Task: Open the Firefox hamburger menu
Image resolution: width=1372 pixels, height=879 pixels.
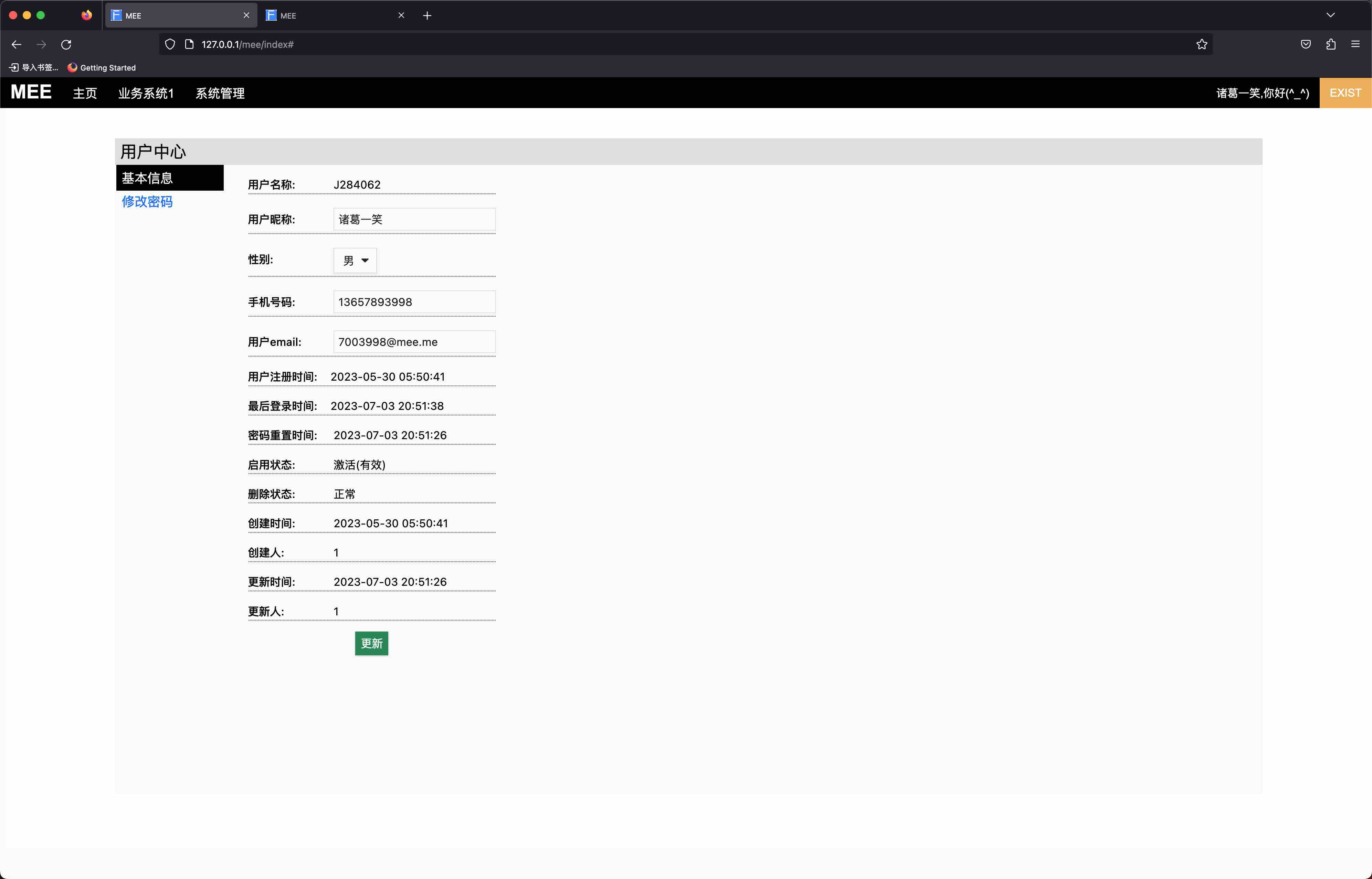Action: (x=1355, y=44)
